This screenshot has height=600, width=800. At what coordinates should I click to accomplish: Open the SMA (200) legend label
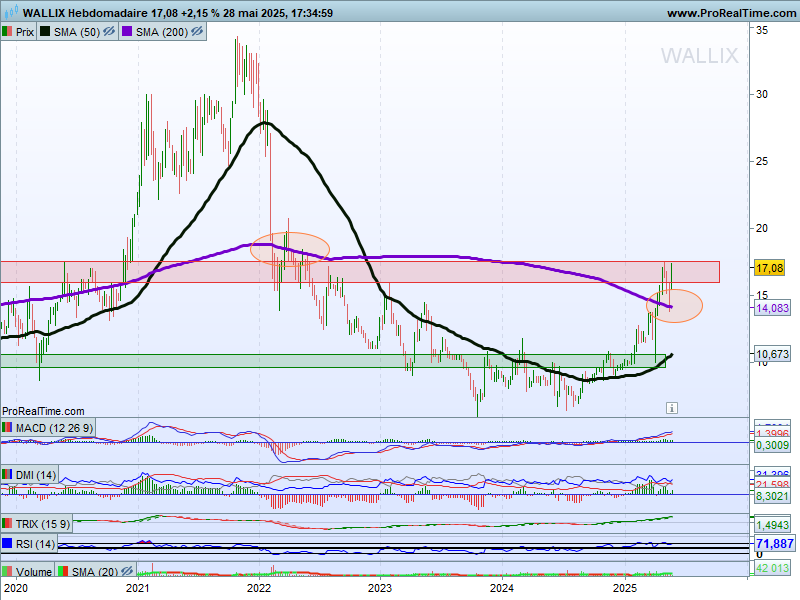162,32
